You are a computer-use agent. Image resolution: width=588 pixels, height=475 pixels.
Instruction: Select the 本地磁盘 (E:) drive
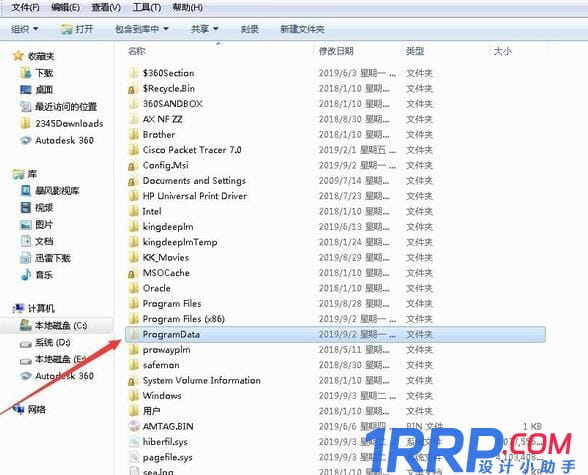(60, 359)
